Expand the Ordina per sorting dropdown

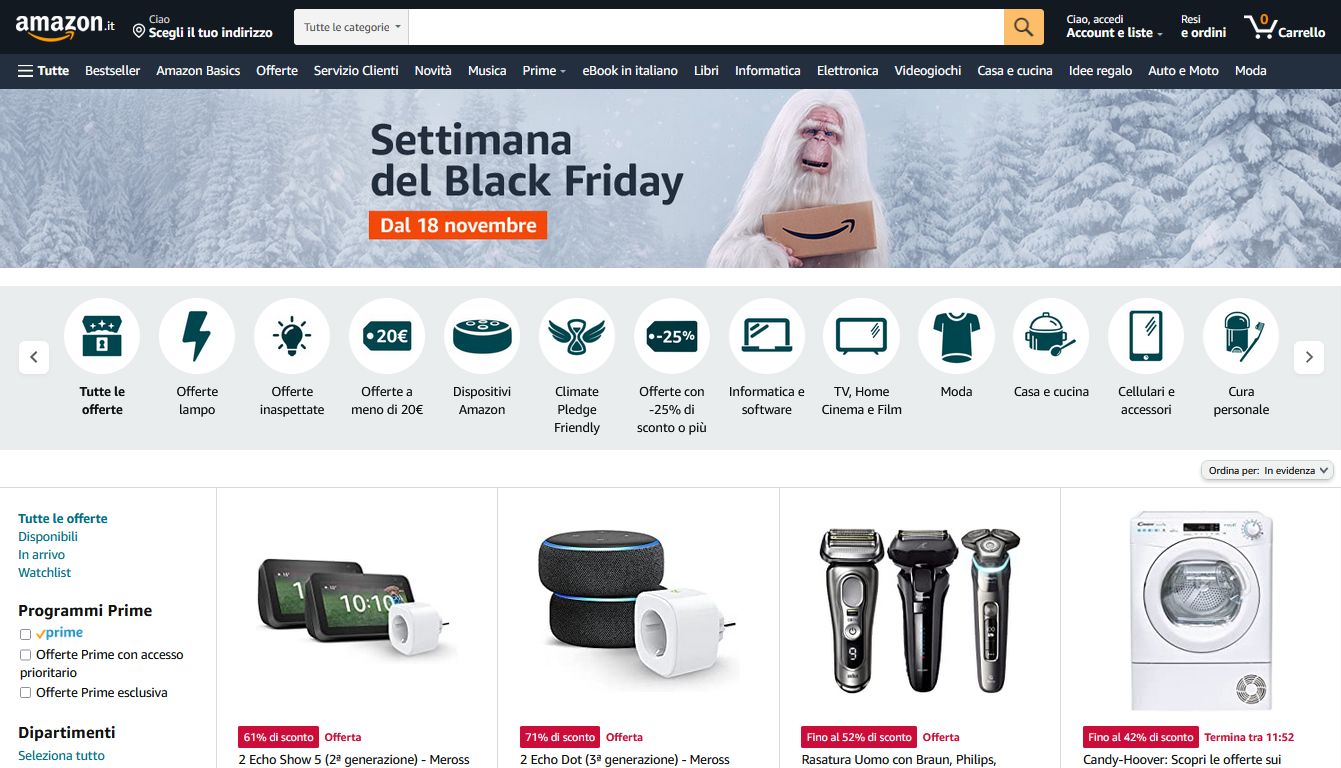click(x=1267, y=470)
